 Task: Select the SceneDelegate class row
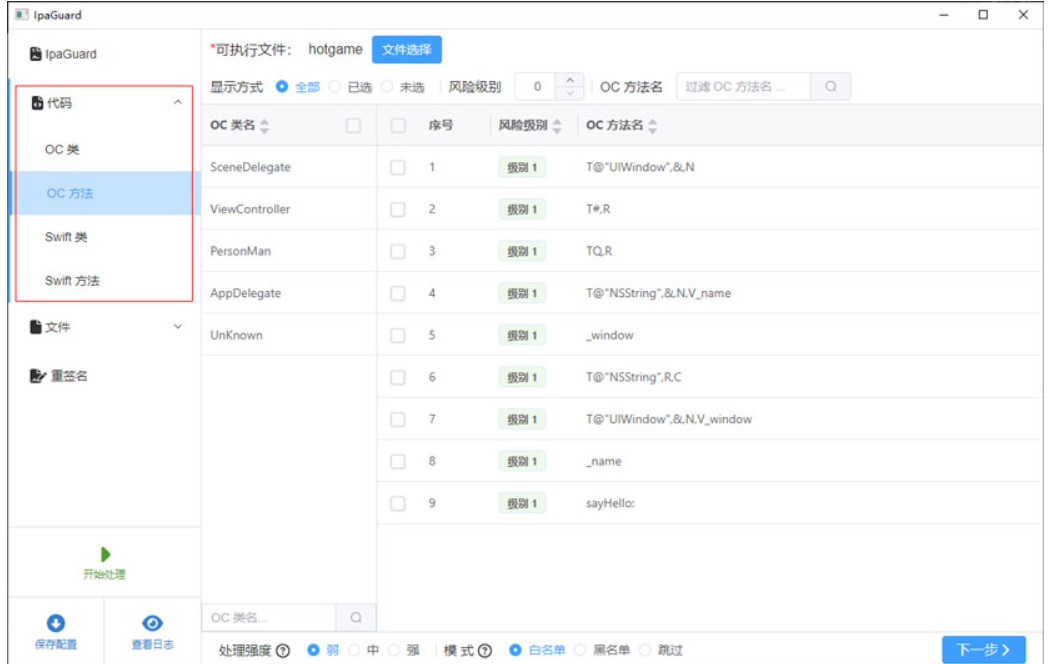pyautogui.click(x=289, y=167)
